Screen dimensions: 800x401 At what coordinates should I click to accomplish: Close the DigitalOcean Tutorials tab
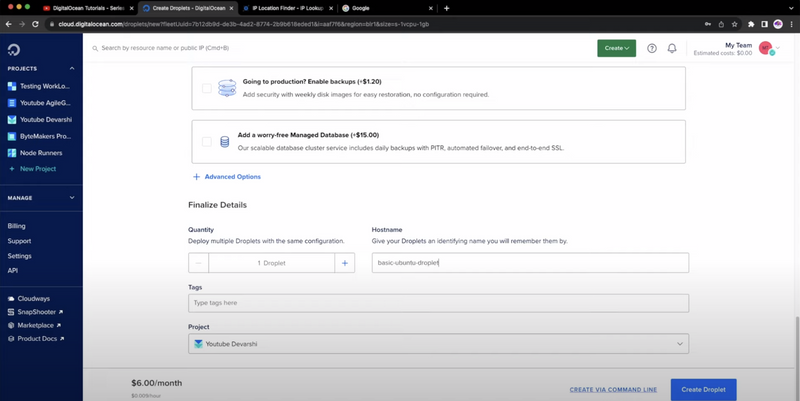coord(131,8)
